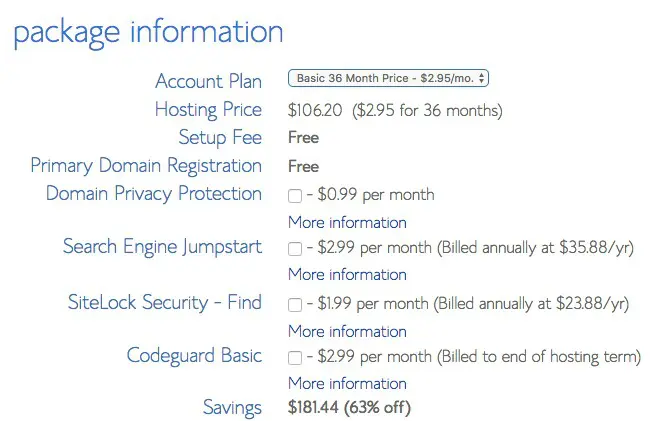Viewport: 659px width, 421px height.
Task: Click the SiteLock Security - Find label
Action: (164, 302)
